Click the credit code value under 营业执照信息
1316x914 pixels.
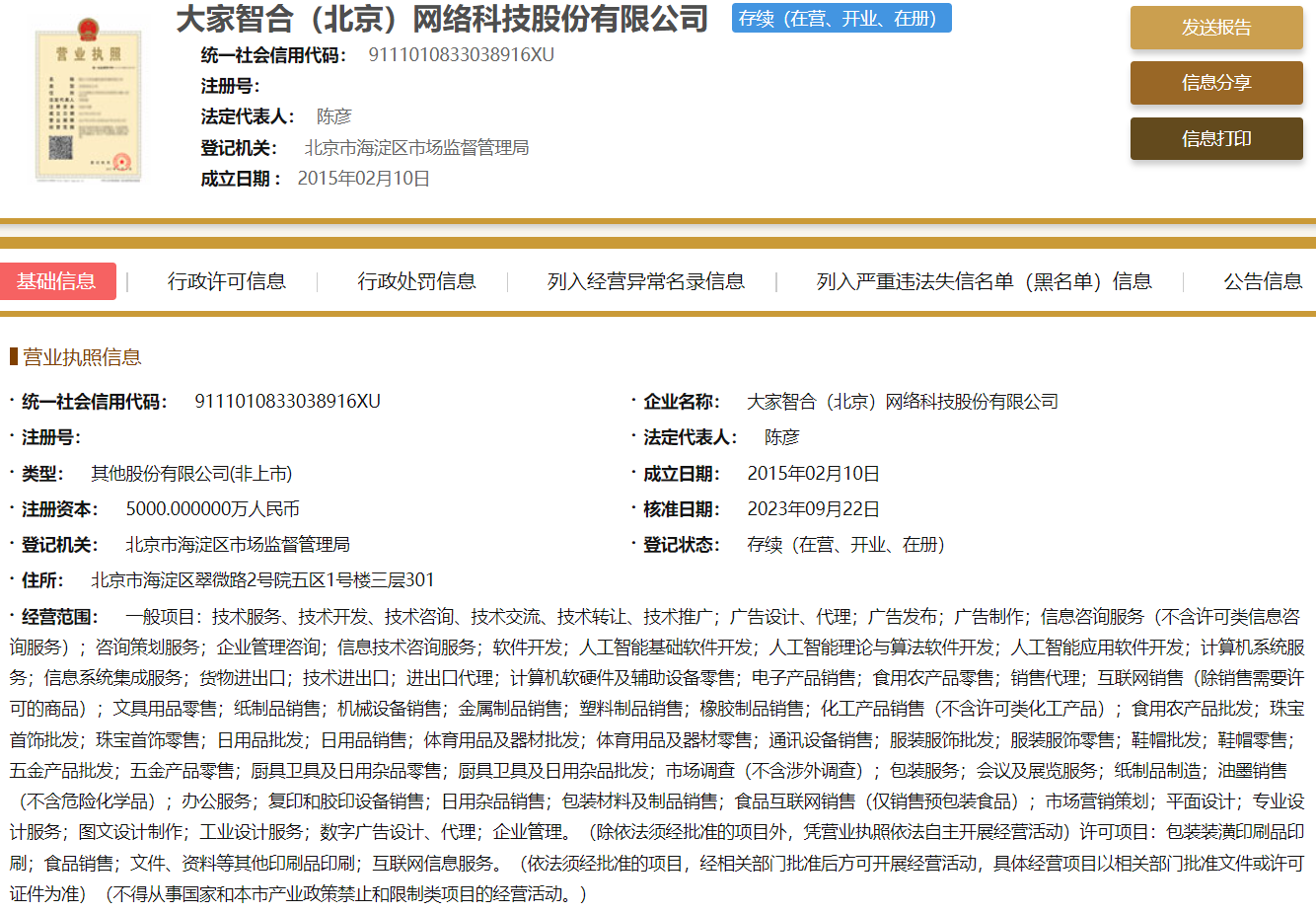pyautogui.click(x=287, y=402)
